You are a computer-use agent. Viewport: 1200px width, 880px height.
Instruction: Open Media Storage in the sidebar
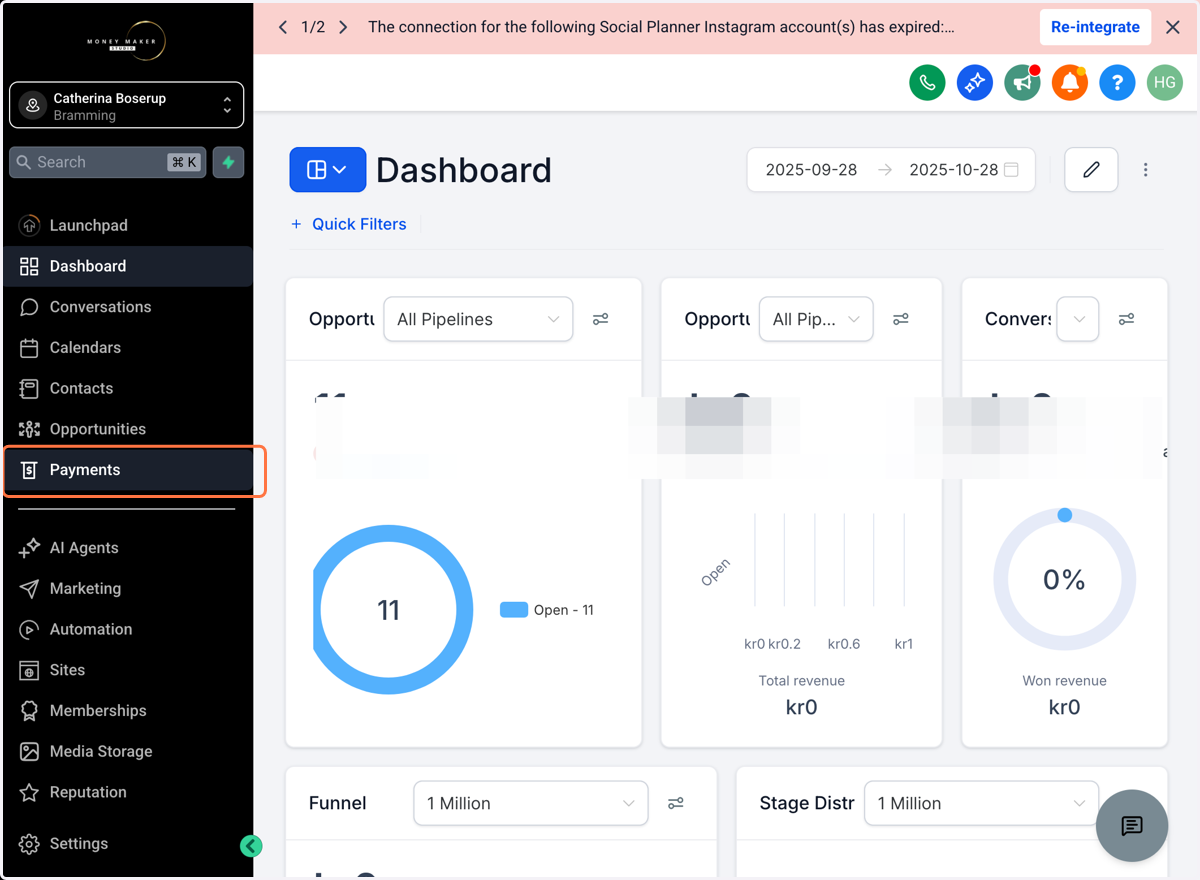tap(126, 751)
